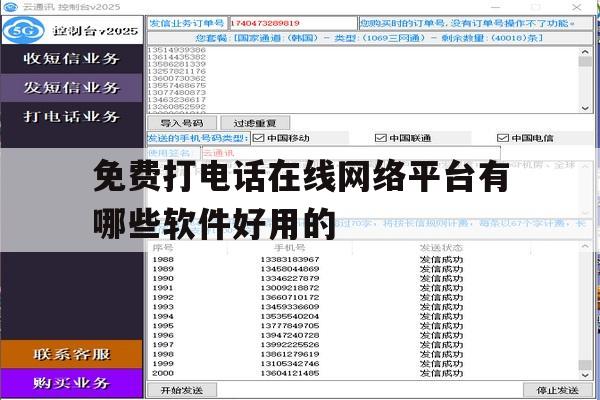Toggle 中国移动 checkbox
600x400 pixels.
pos(259,138)
